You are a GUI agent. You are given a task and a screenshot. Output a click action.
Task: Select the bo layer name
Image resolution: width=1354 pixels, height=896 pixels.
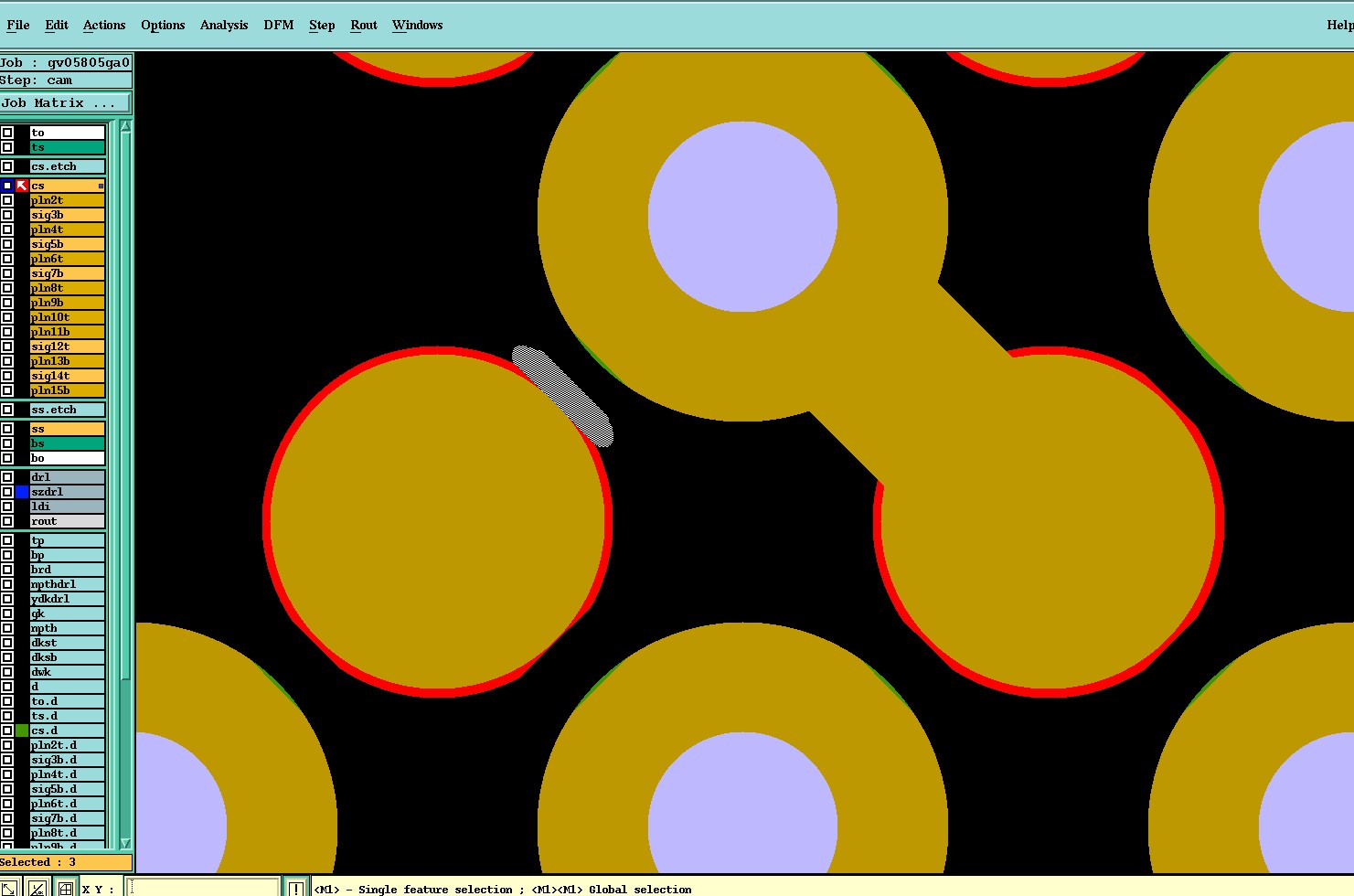(68, 458)
